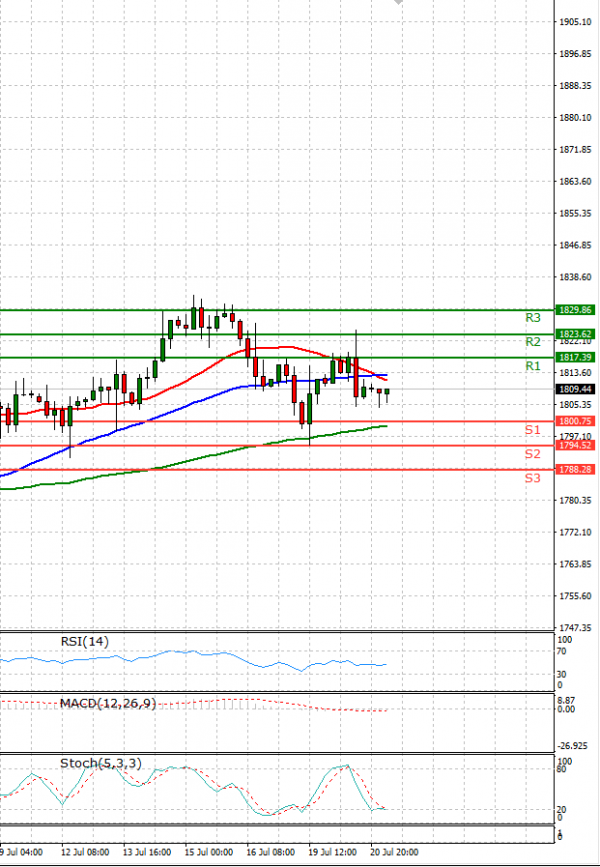Image resolution: width=600 pixels, height=867 pixels.
Task: Select the 1800.75 red price tag
Action: (x=575, y=421)
